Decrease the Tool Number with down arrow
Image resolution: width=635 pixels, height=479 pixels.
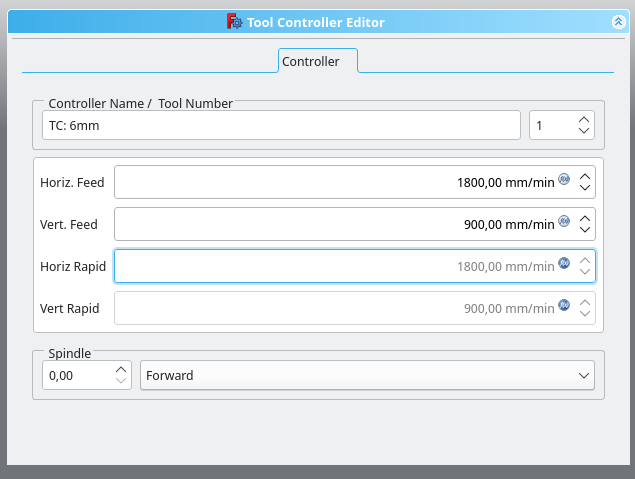coord(584,131)
